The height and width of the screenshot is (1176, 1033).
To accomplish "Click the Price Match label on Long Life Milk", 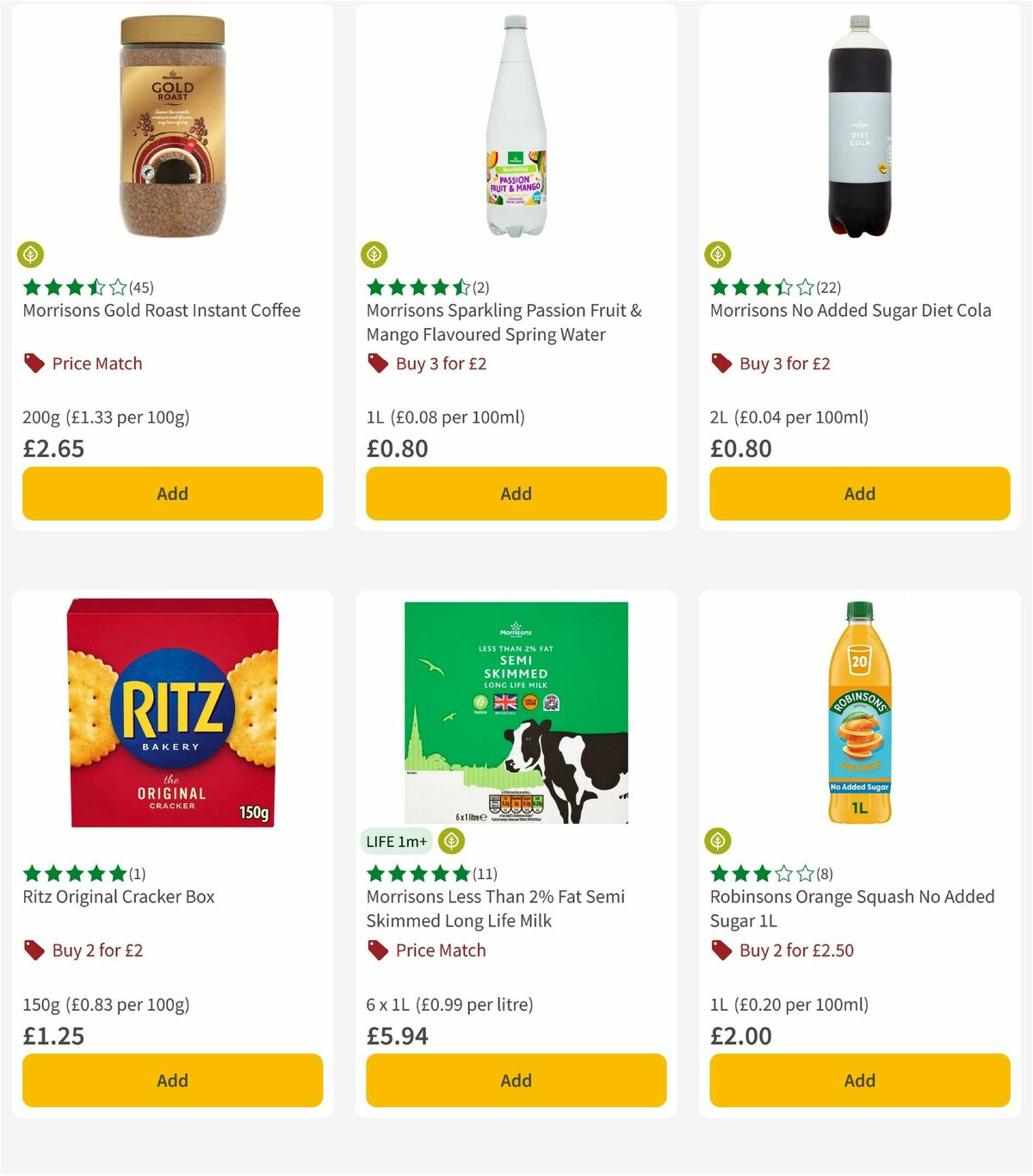I will pyautogui.click(x=440, y=950).
